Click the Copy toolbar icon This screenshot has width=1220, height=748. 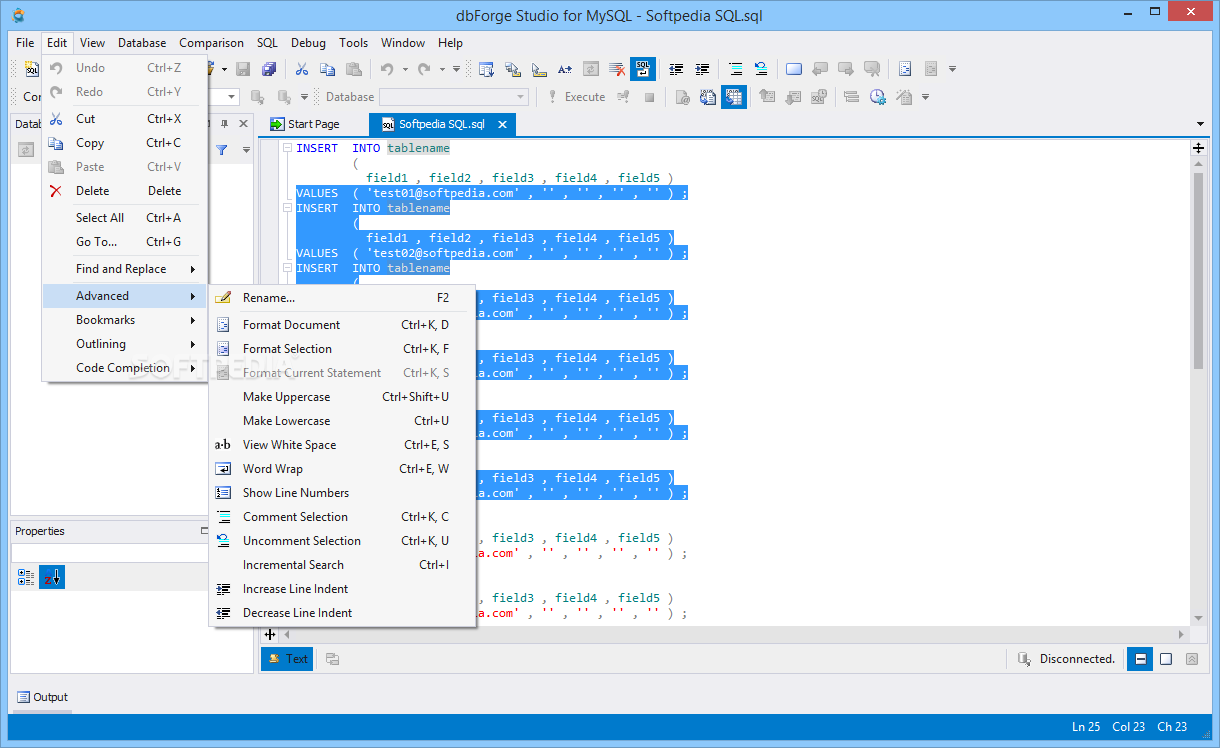pos(327,69)
